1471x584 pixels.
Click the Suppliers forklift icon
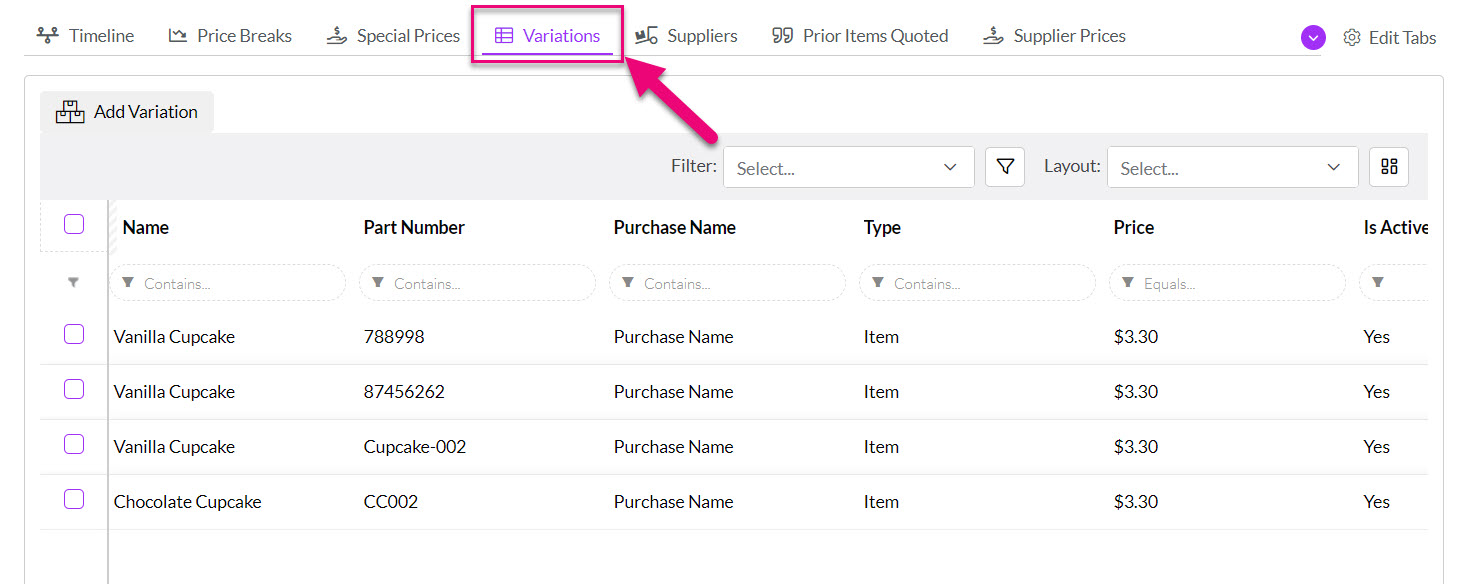point(647,36)
